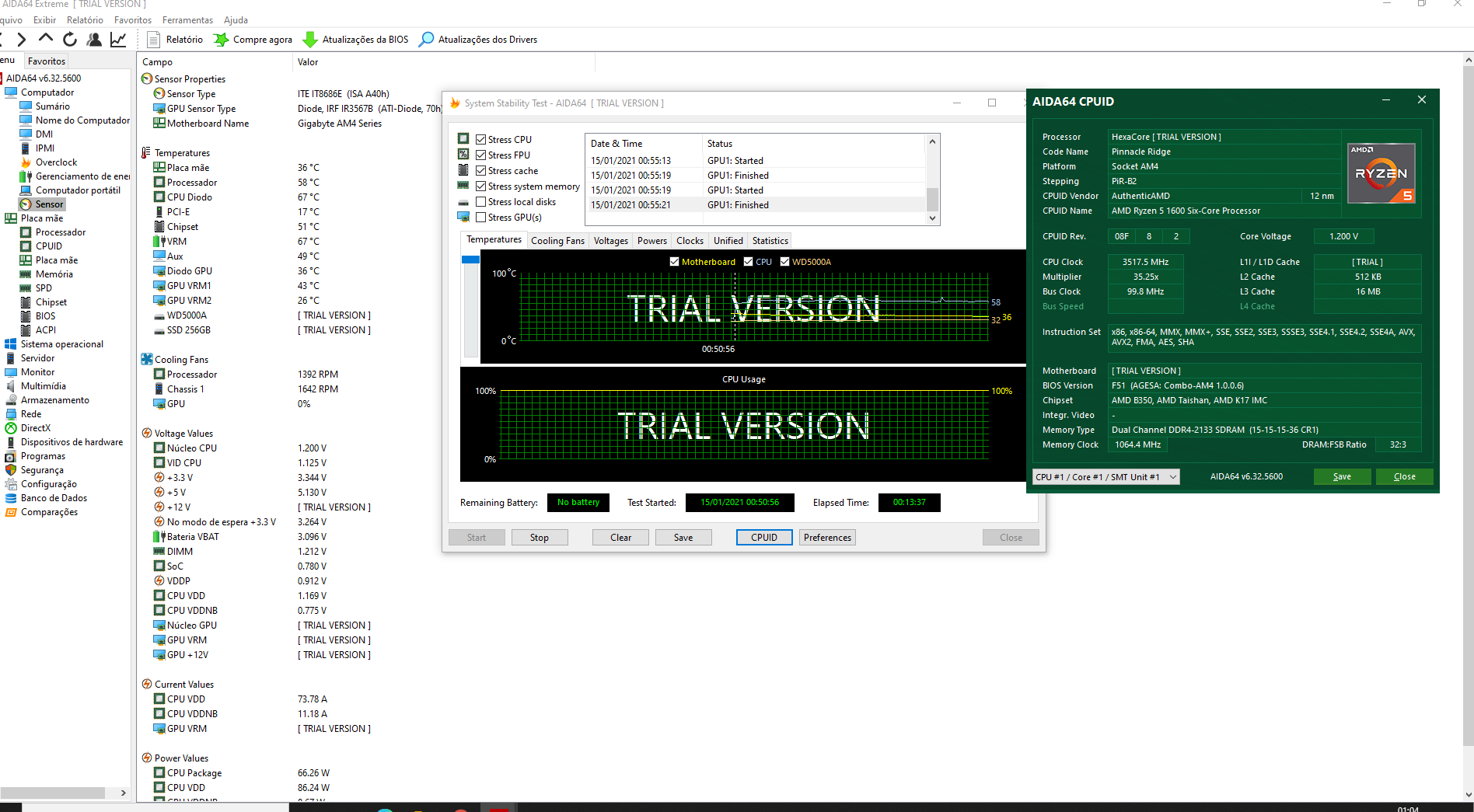Open the CPU core selector dropdown

pos(1105,477)
